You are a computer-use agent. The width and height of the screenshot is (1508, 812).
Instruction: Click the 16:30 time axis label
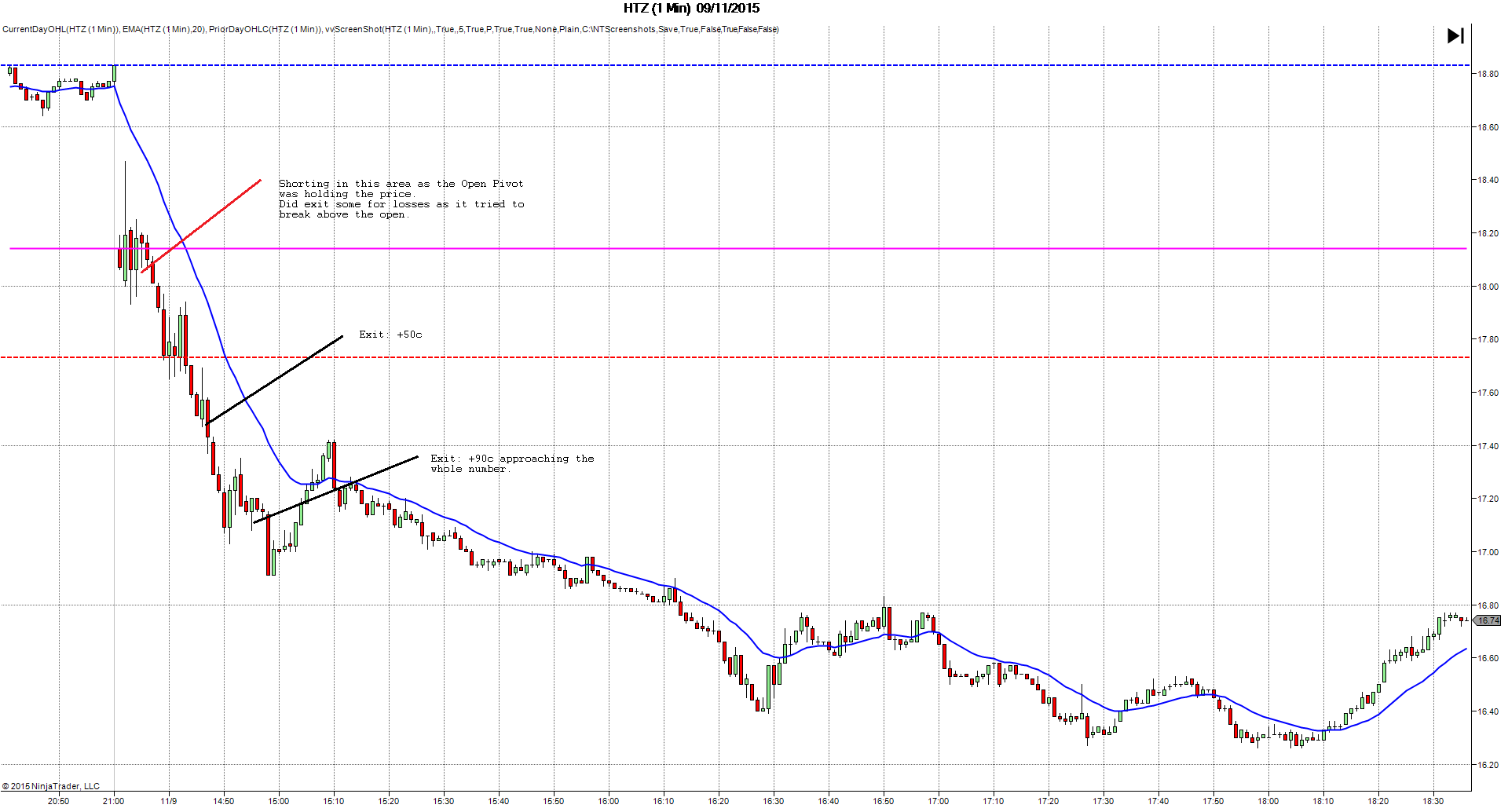click(x=774, y=801)
